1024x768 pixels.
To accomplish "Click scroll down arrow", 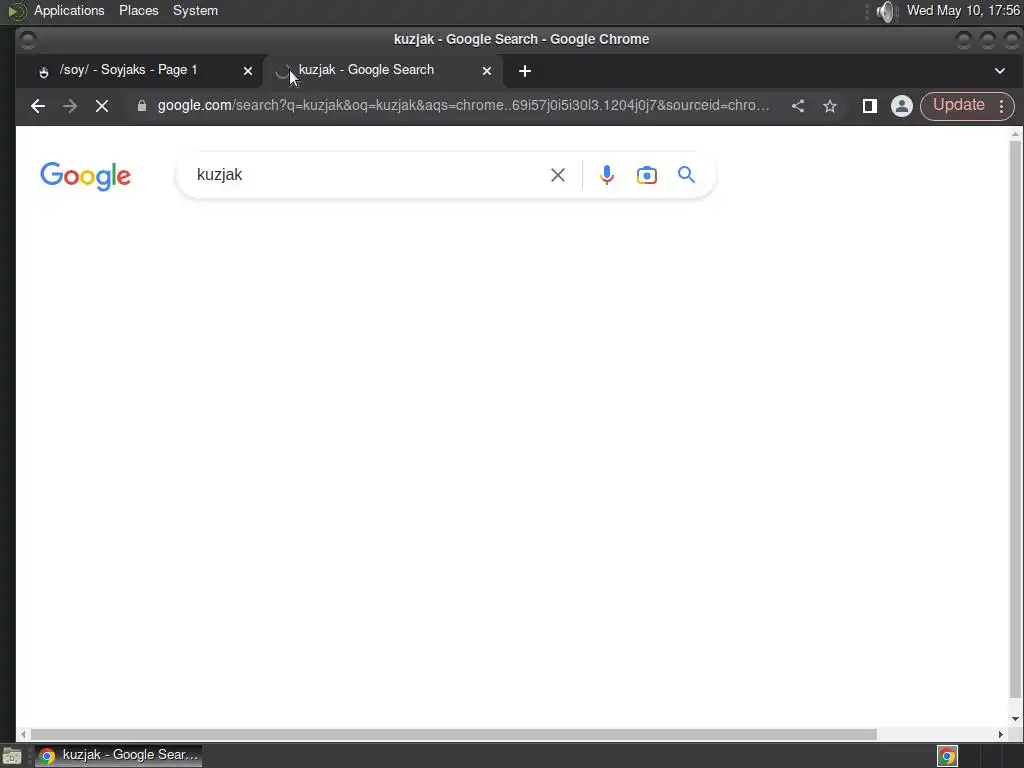I will [x=1015, y=719].
